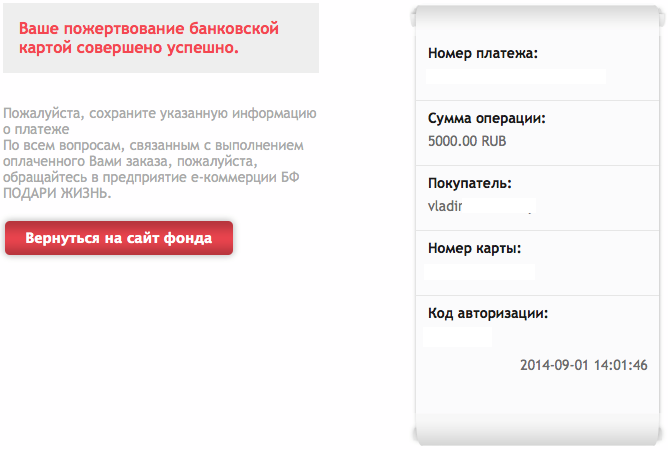Click the curled bottom edge of the receipt
The width and height of the screenshot is (668, 450).
click(535, 434)
